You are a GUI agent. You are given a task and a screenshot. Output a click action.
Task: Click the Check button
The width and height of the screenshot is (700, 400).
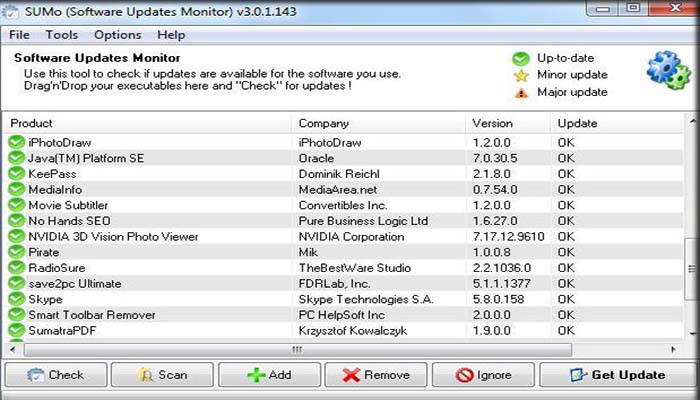[56, 375]
